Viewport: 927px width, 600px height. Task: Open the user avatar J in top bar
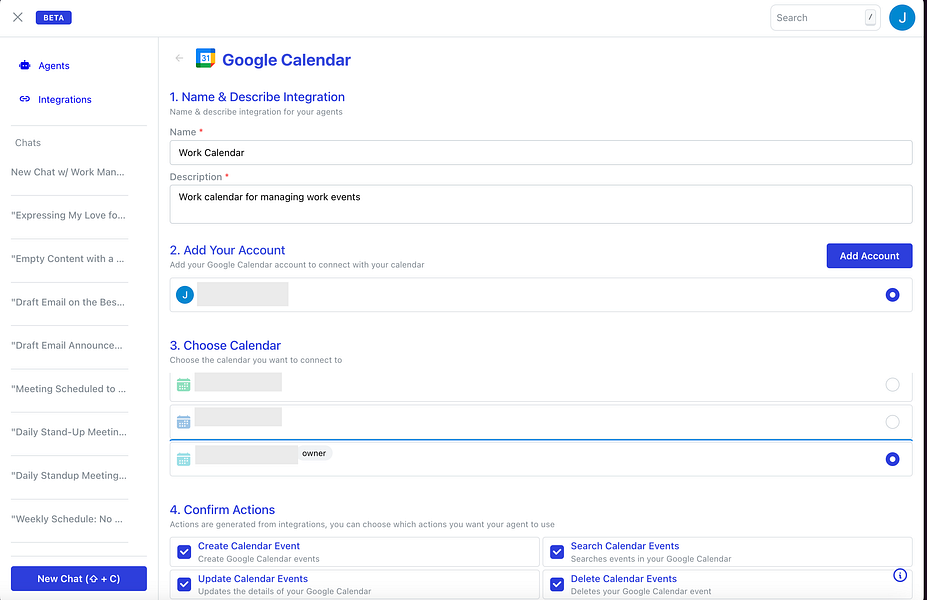tap(902, 18)
